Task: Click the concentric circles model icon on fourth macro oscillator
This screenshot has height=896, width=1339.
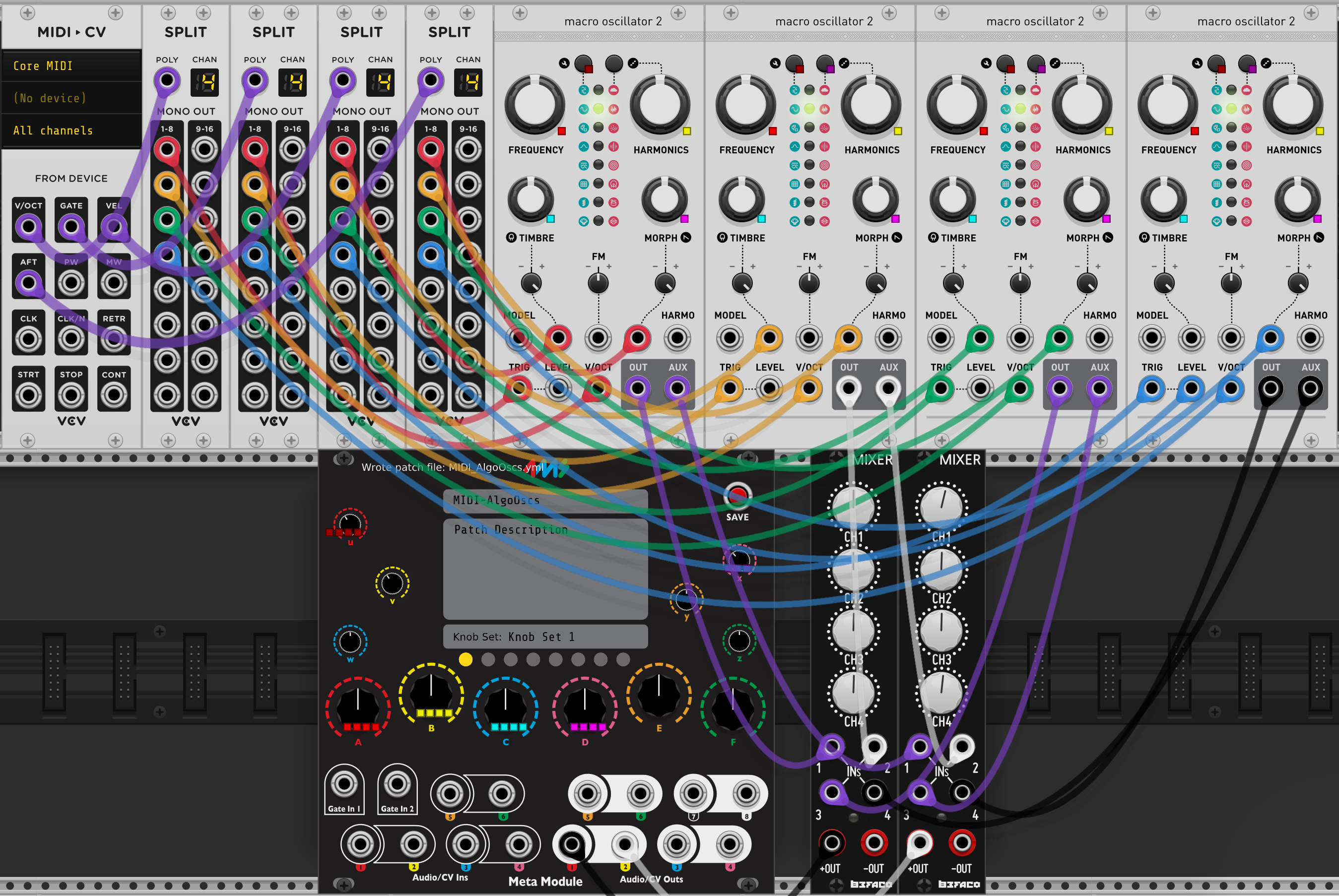Action: click(1247, 164)
